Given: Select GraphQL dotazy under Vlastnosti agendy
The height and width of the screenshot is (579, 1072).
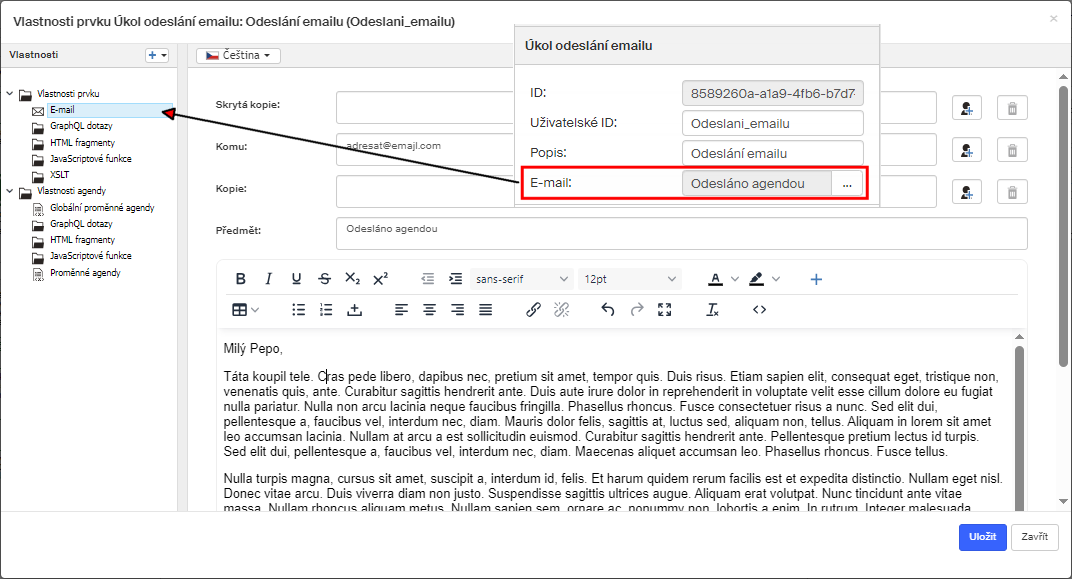Looking at the screenshot, I should coord(81,224).
